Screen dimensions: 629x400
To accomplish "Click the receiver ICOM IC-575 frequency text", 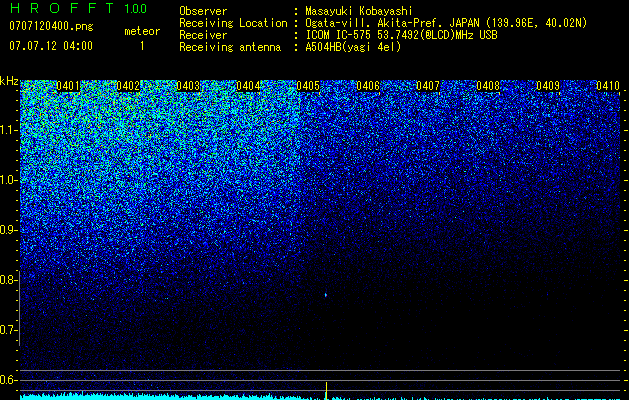I will pos(402,35).
